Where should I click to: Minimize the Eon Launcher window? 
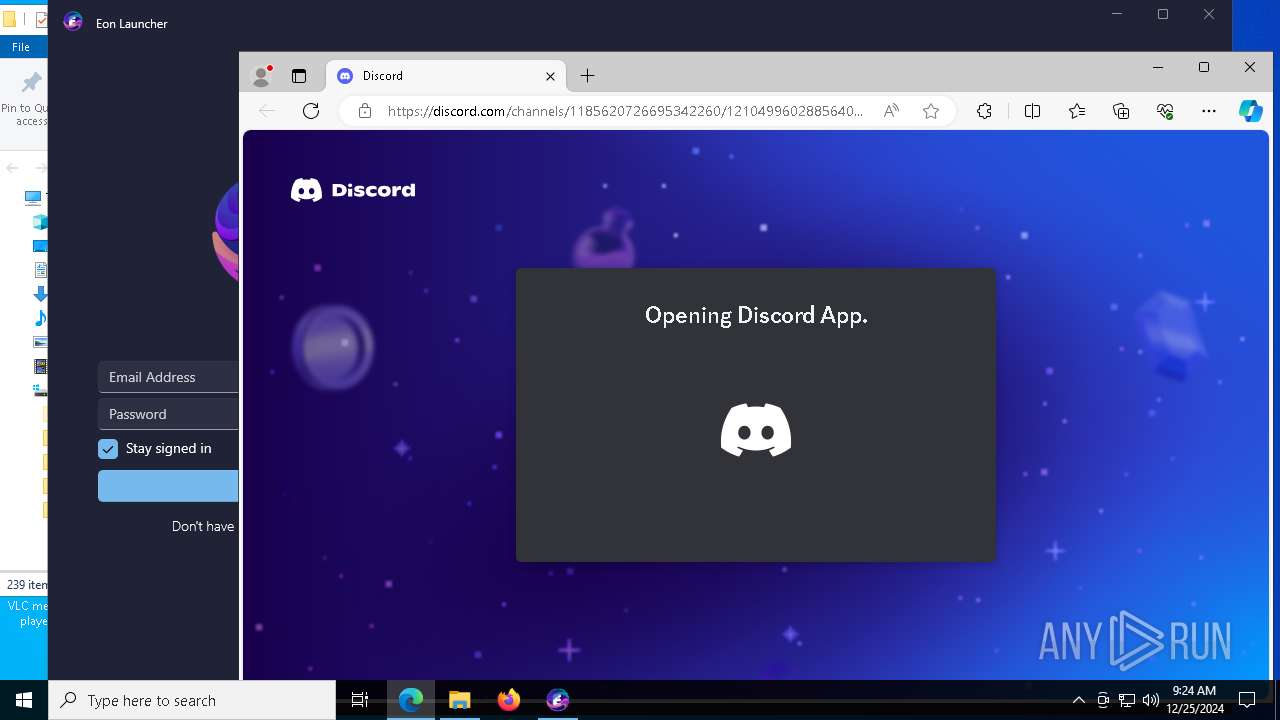(x=1117, y=14)
